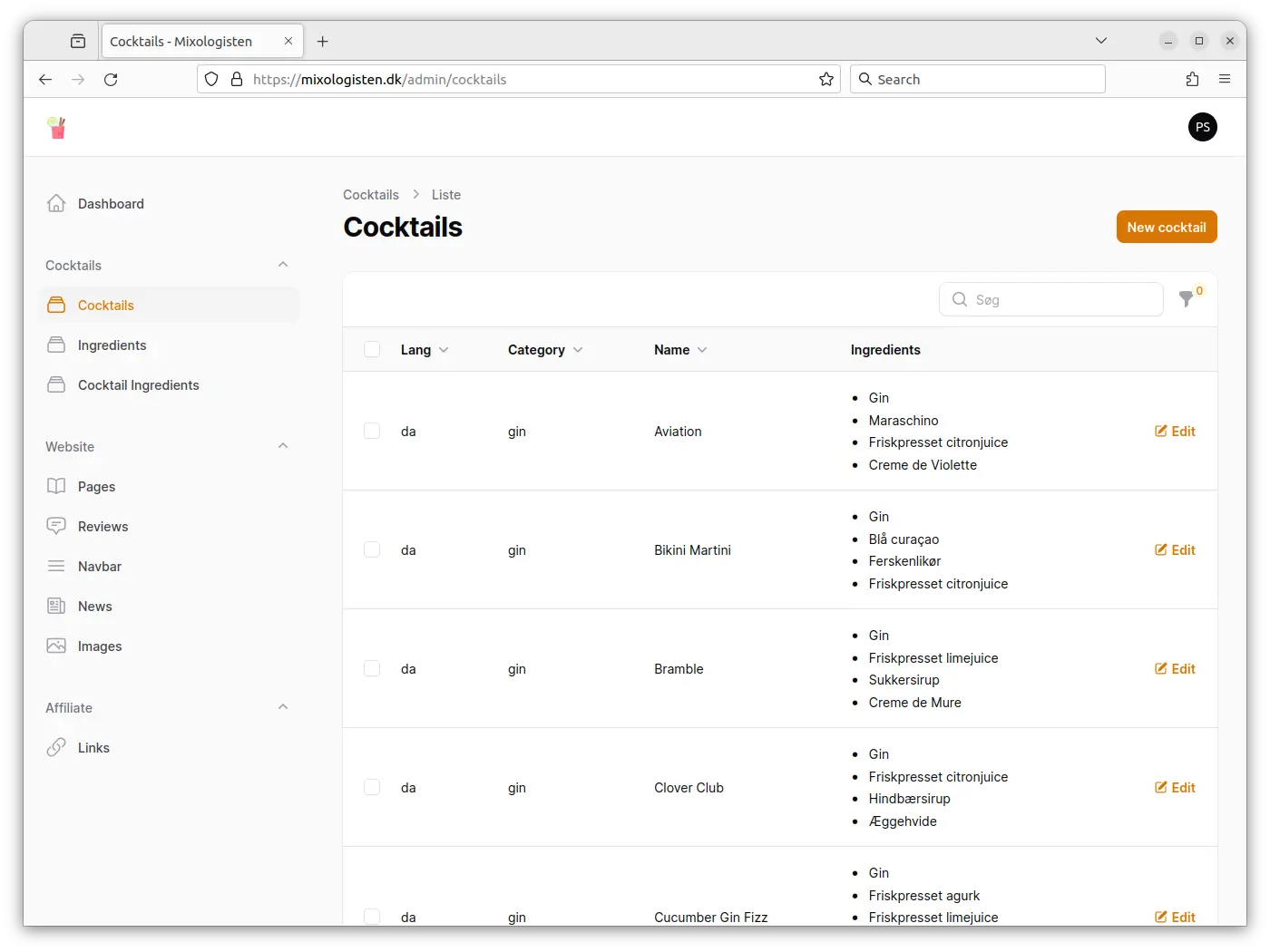Collapse the Website sidebar group
The width and height of the screenshot is (1270, 952).
click(x=283, y=446)
